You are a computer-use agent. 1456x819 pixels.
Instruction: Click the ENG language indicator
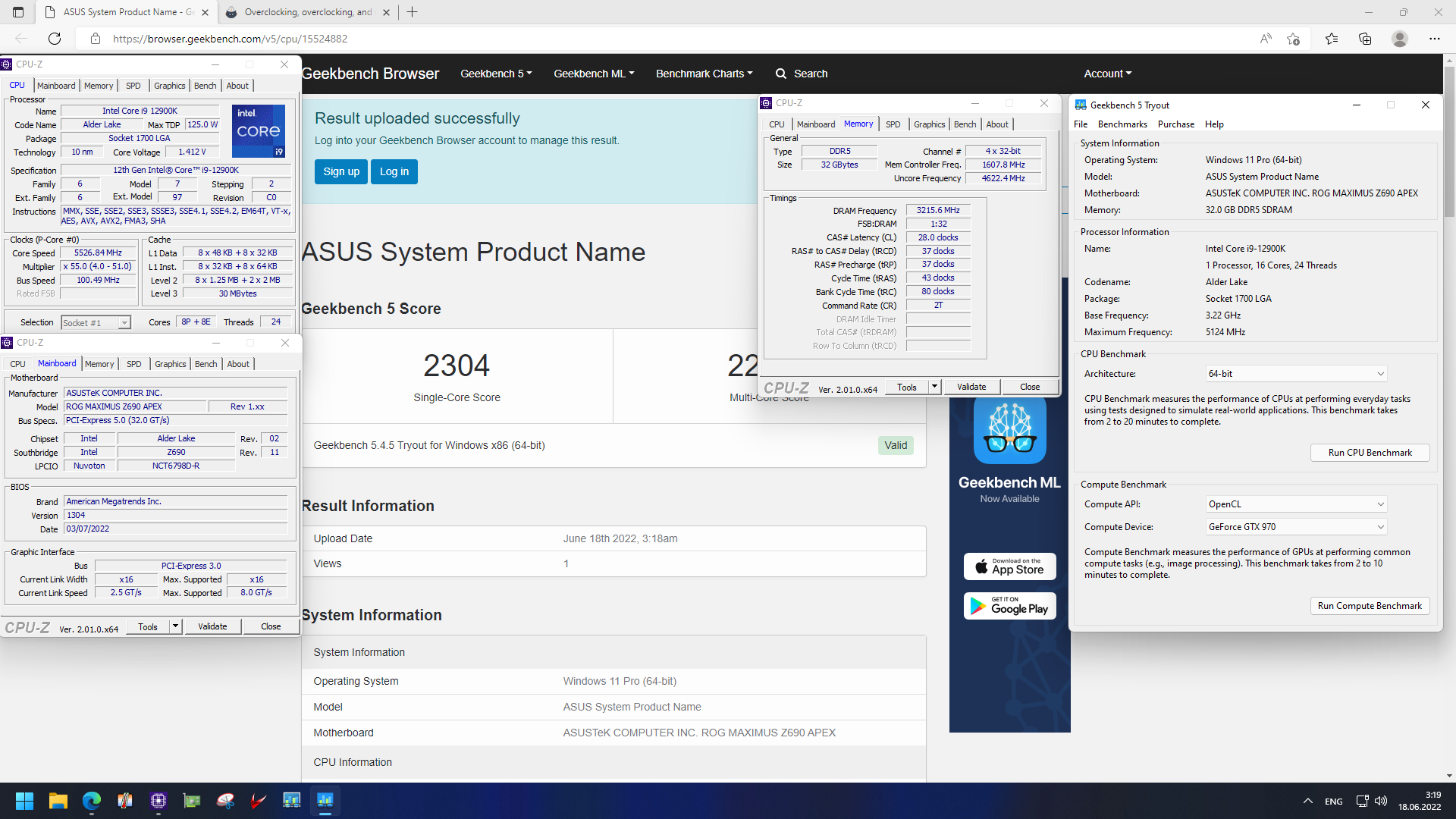(1333, 802)
